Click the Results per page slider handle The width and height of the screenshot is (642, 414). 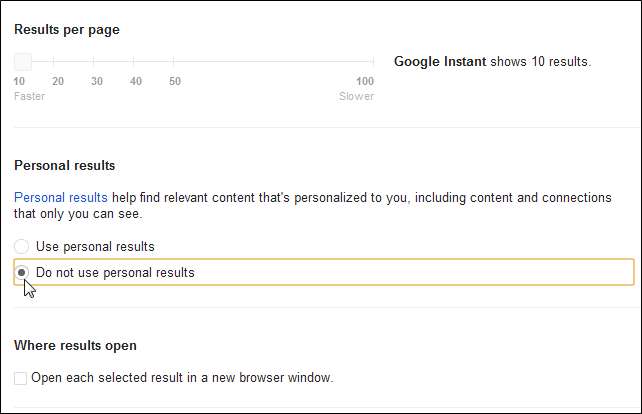tap(23, 62)
